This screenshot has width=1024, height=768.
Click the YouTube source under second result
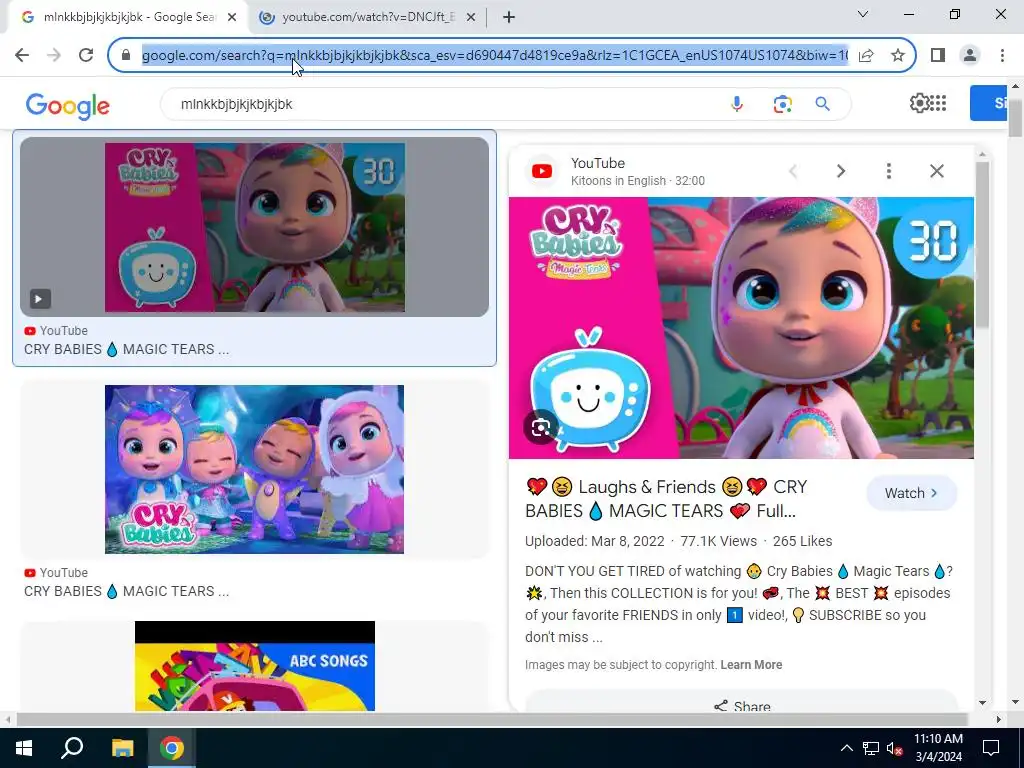click(56, 573)
